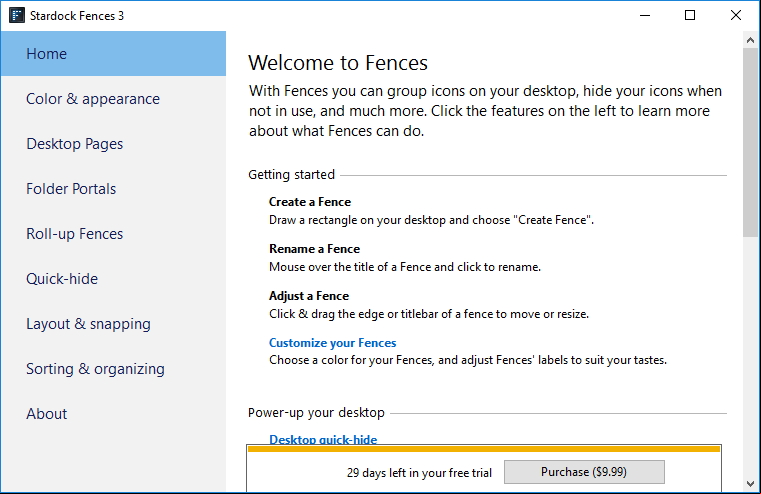Follow the Customize your Fences link
The width and height of the screenshot is (761, 494).
(332, 343)
